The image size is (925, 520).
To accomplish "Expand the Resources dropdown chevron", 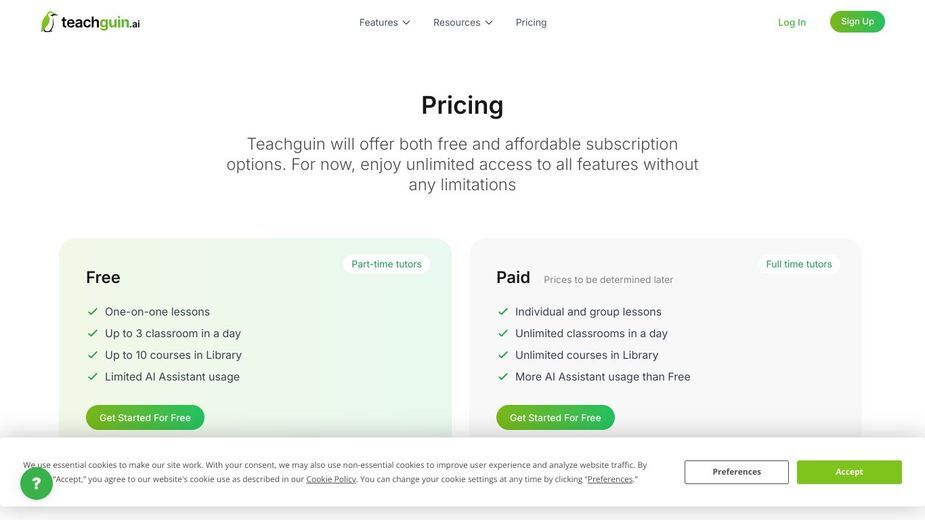I will pyautogui.click(x=488, y=22).
